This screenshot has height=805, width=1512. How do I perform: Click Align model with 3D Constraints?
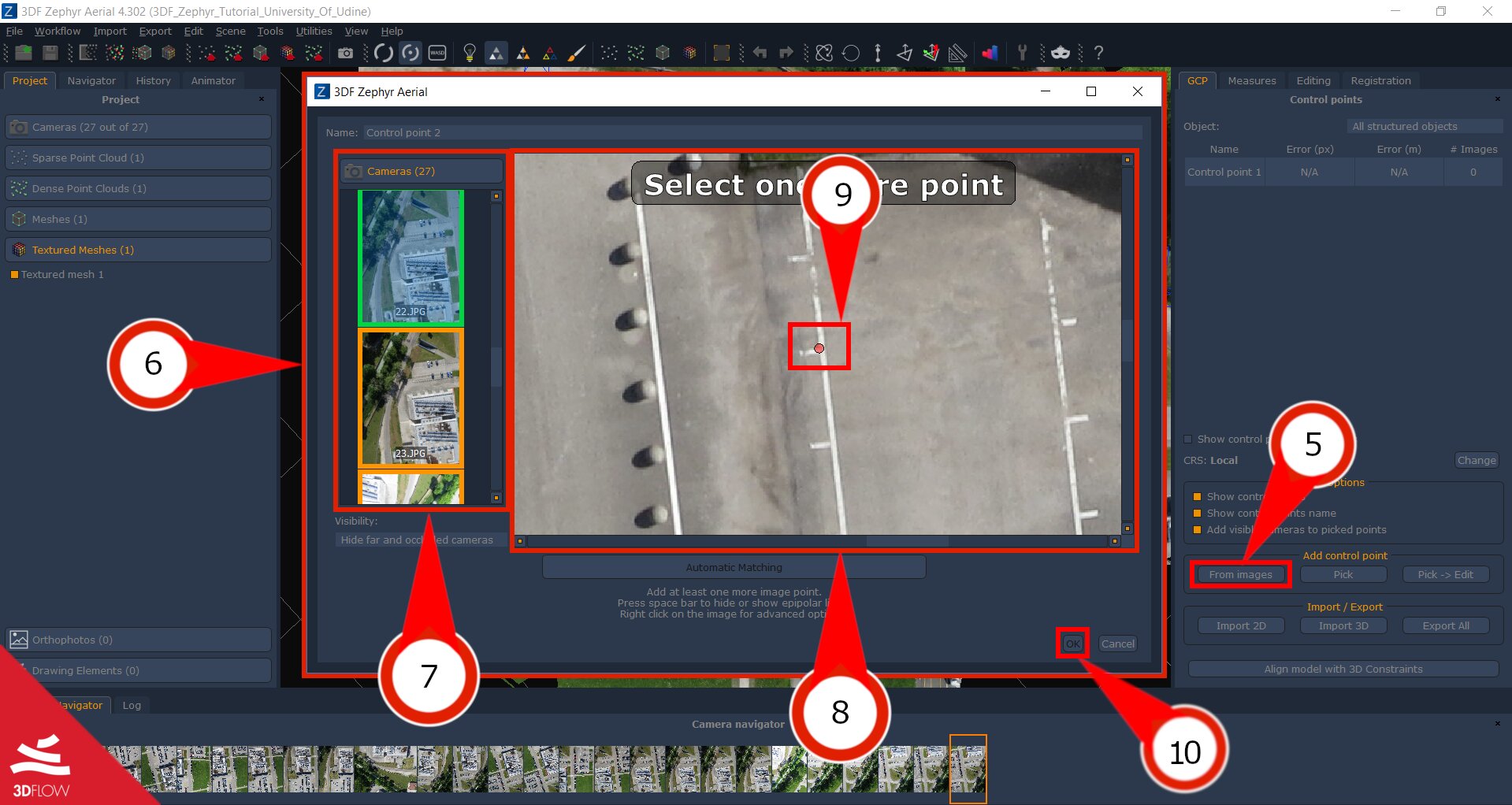pyautogui.click(x=1343, y=669)
